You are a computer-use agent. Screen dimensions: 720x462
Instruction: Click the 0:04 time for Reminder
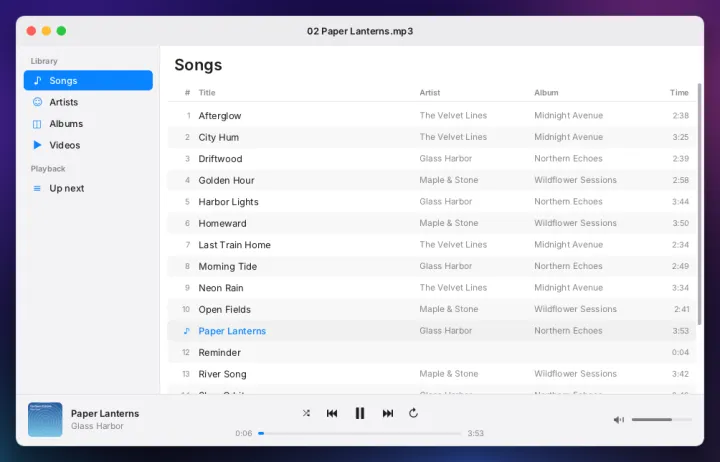681,353
